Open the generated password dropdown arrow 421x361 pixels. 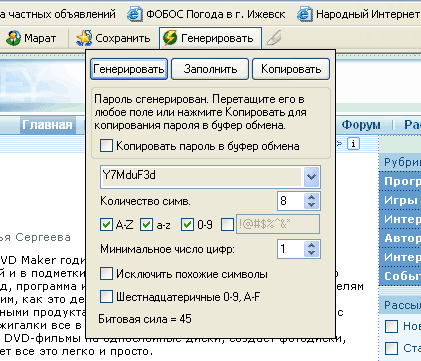[312, 177]
